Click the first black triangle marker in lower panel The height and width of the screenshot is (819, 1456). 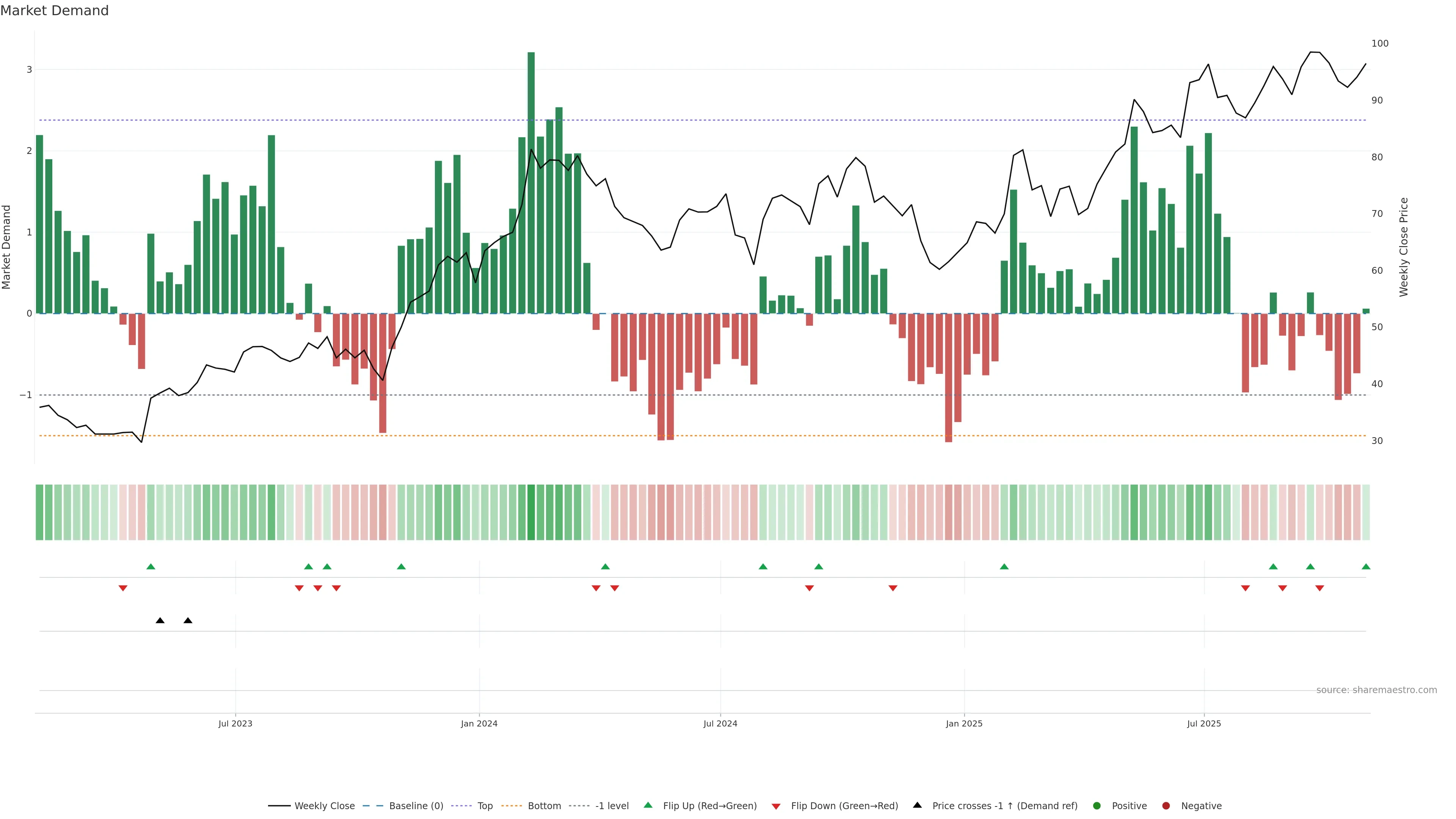point(160,621)
